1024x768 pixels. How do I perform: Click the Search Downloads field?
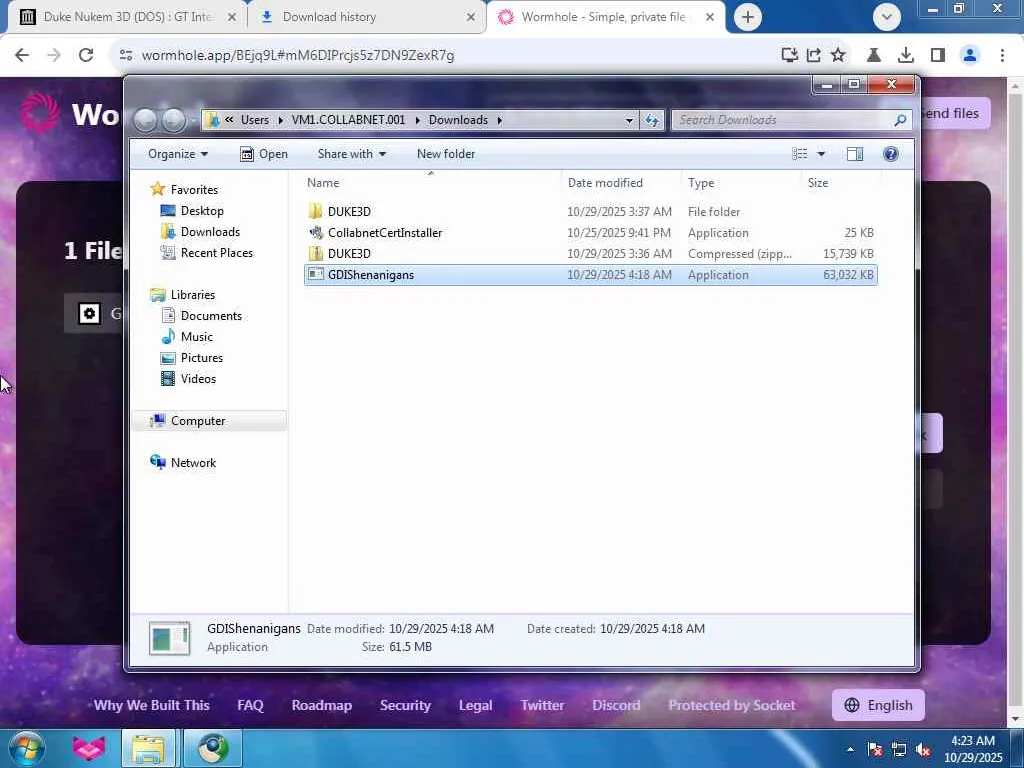pyautogui.click(x=784, y=120)
